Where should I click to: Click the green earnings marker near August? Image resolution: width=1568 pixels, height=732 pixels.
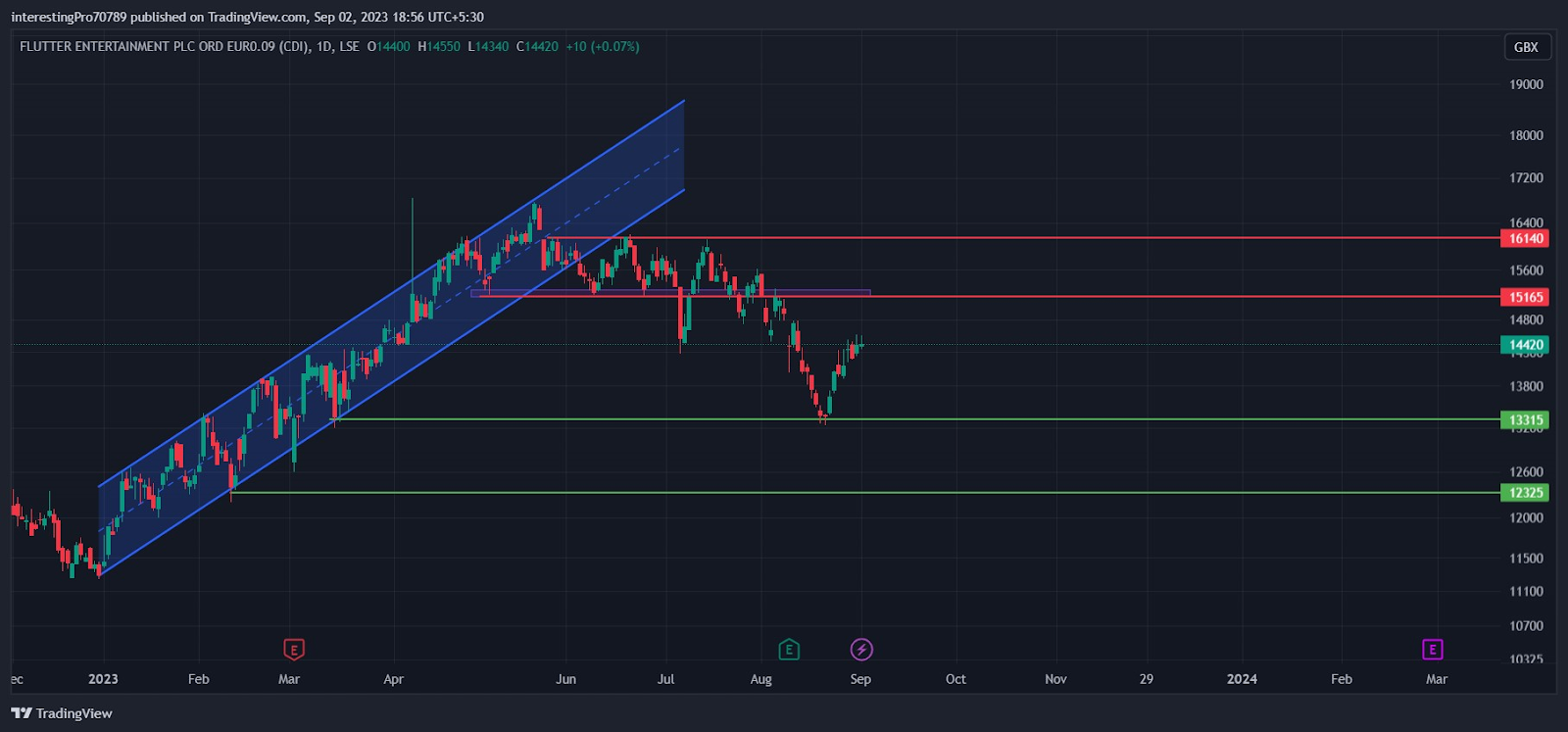[x=789, y=649]
